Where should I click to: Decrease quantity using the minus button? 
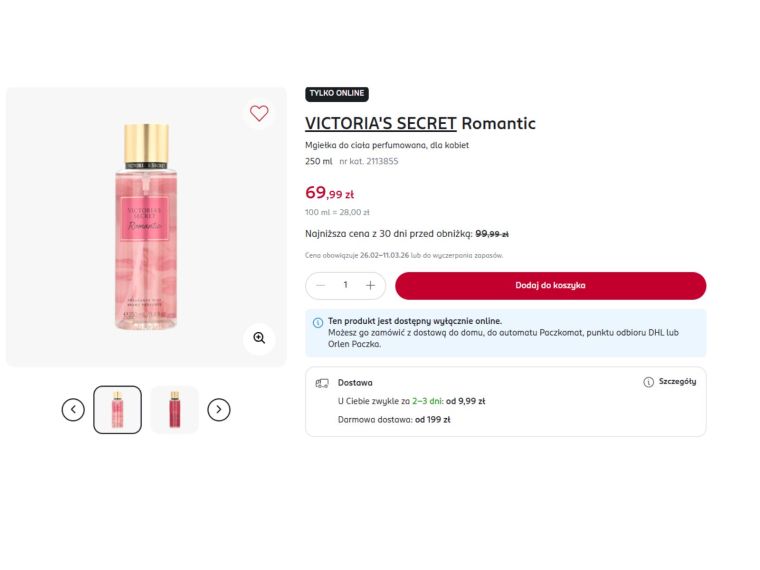320,285
